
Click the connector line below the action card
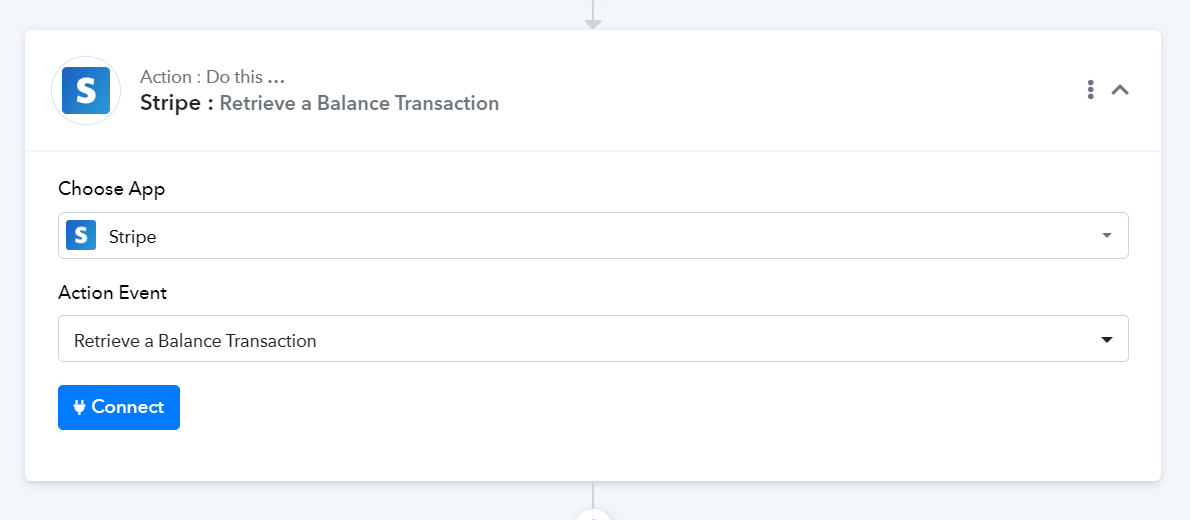[x=593, y=493]
